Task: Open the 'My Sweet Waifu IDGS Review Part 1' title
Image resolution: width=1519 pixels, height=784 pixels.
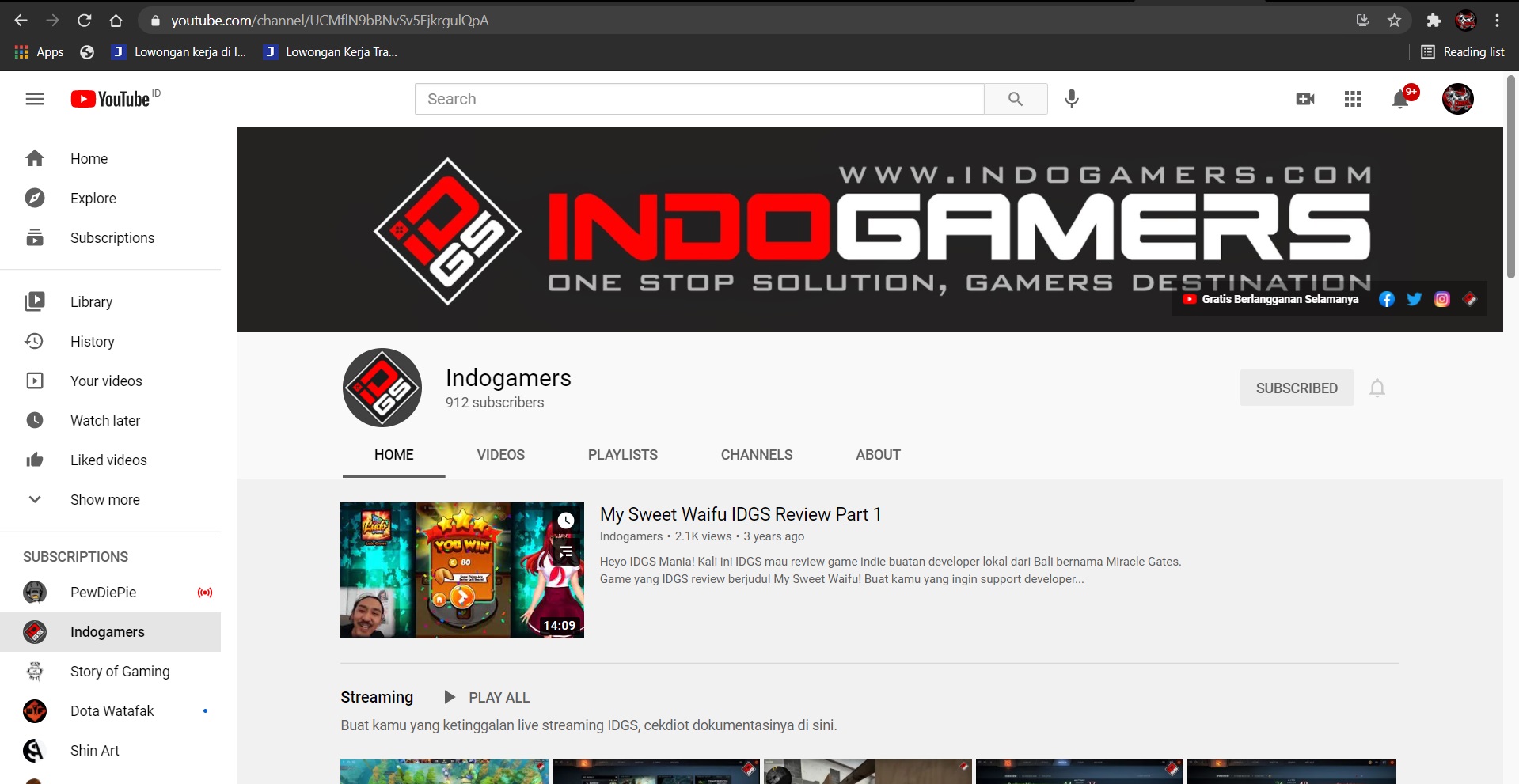Action: point(741,514)
